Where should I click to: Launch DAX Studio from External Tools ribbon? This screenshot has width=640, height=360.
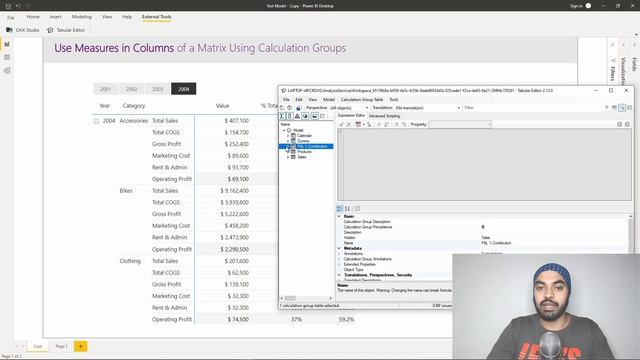point(23,30)
